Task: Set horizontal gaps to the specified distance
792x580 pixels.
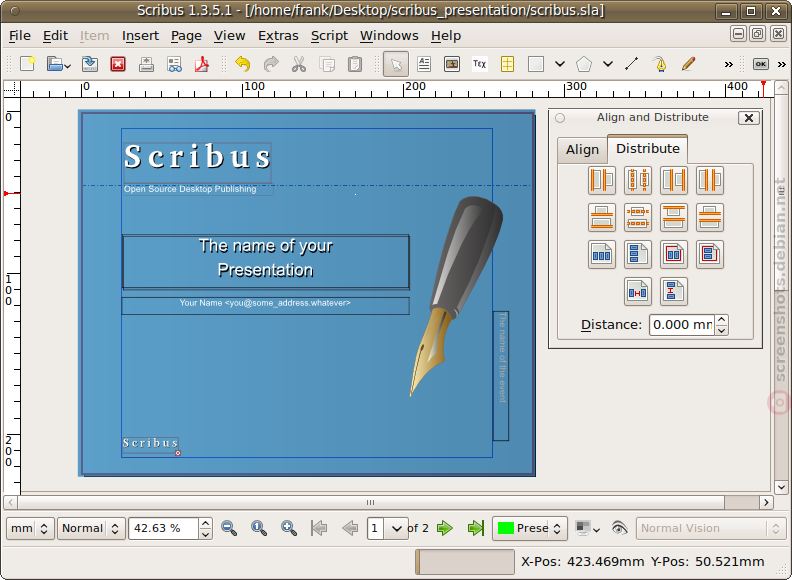Action: point(637,292)
